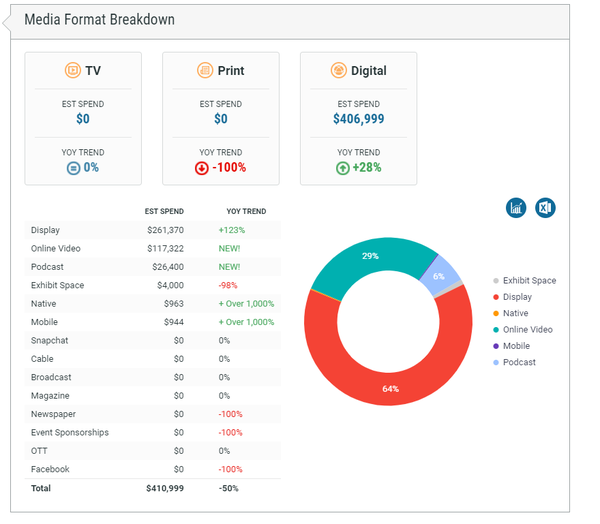Viewport: 600px width, 524px height.
Task: Toggle Display legend entry
Action: (x=512, y=297)
